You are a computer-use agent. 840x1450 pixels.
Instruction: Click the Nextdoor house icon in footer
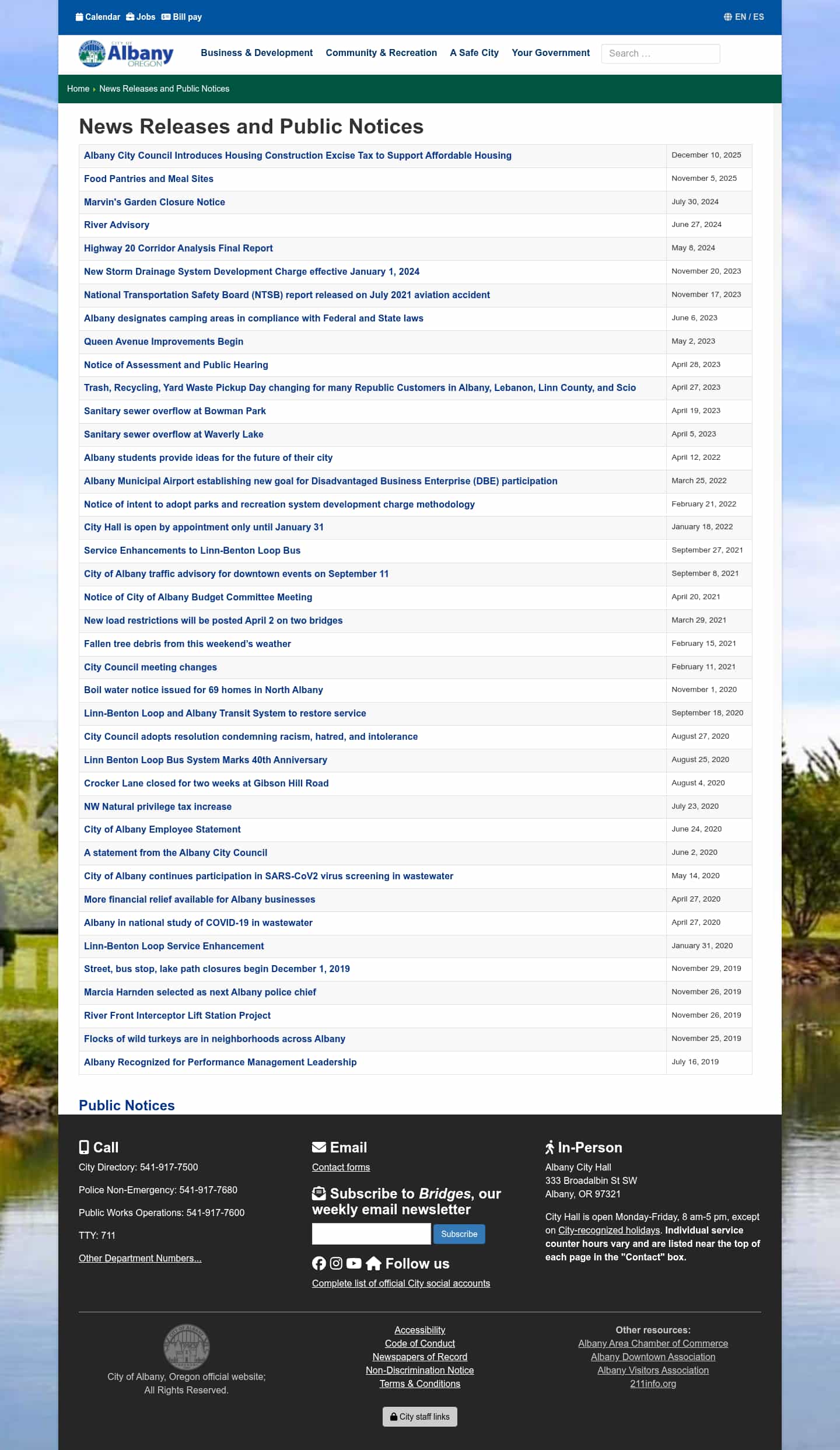click(373, 1263)
